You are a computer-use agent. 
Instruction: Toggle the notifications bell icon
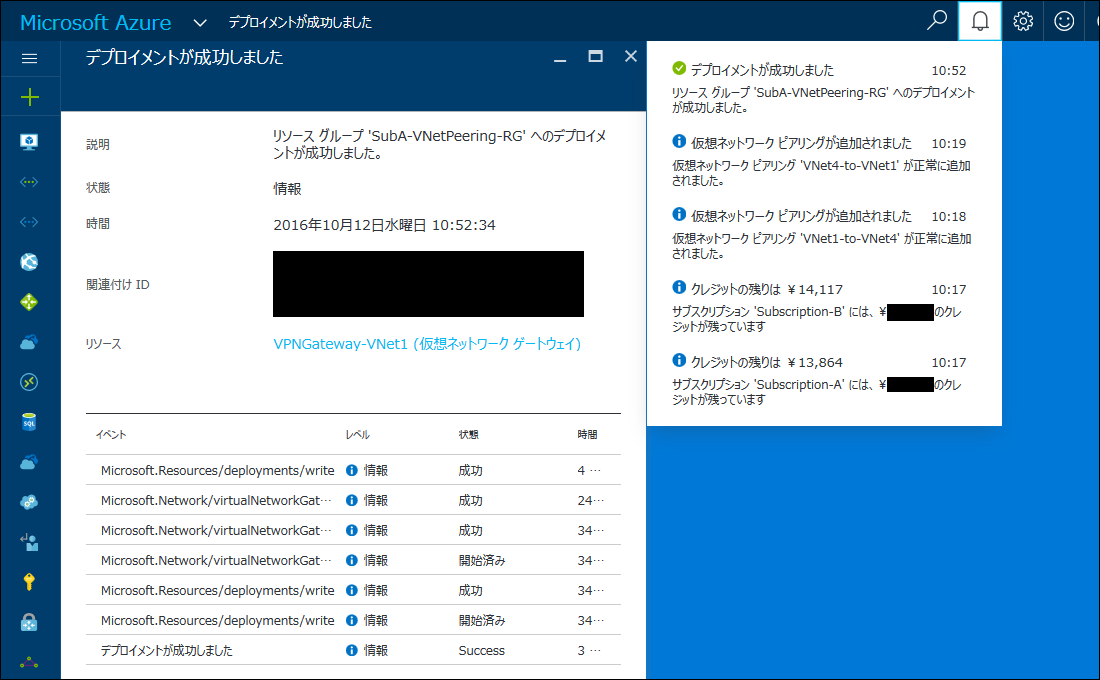pyautogui.click(x=980, y=21)
